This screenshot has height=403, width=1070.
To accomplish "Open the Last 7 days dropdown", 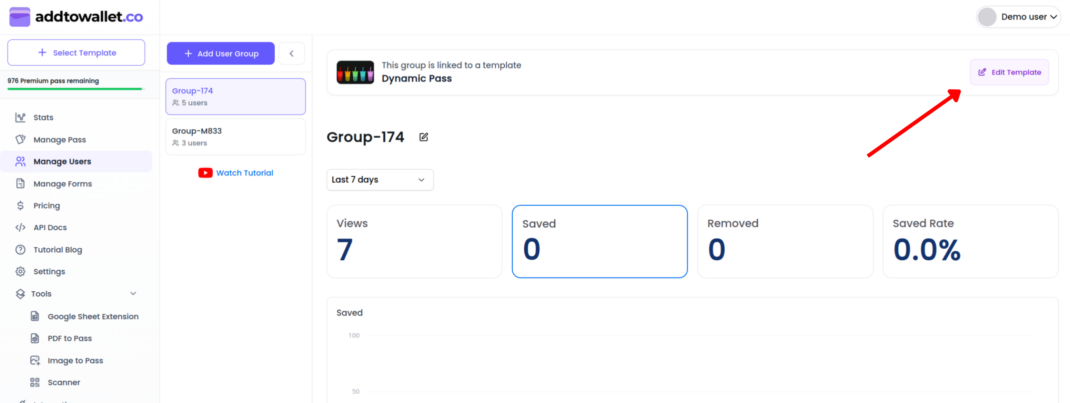I will click(380, 180).
